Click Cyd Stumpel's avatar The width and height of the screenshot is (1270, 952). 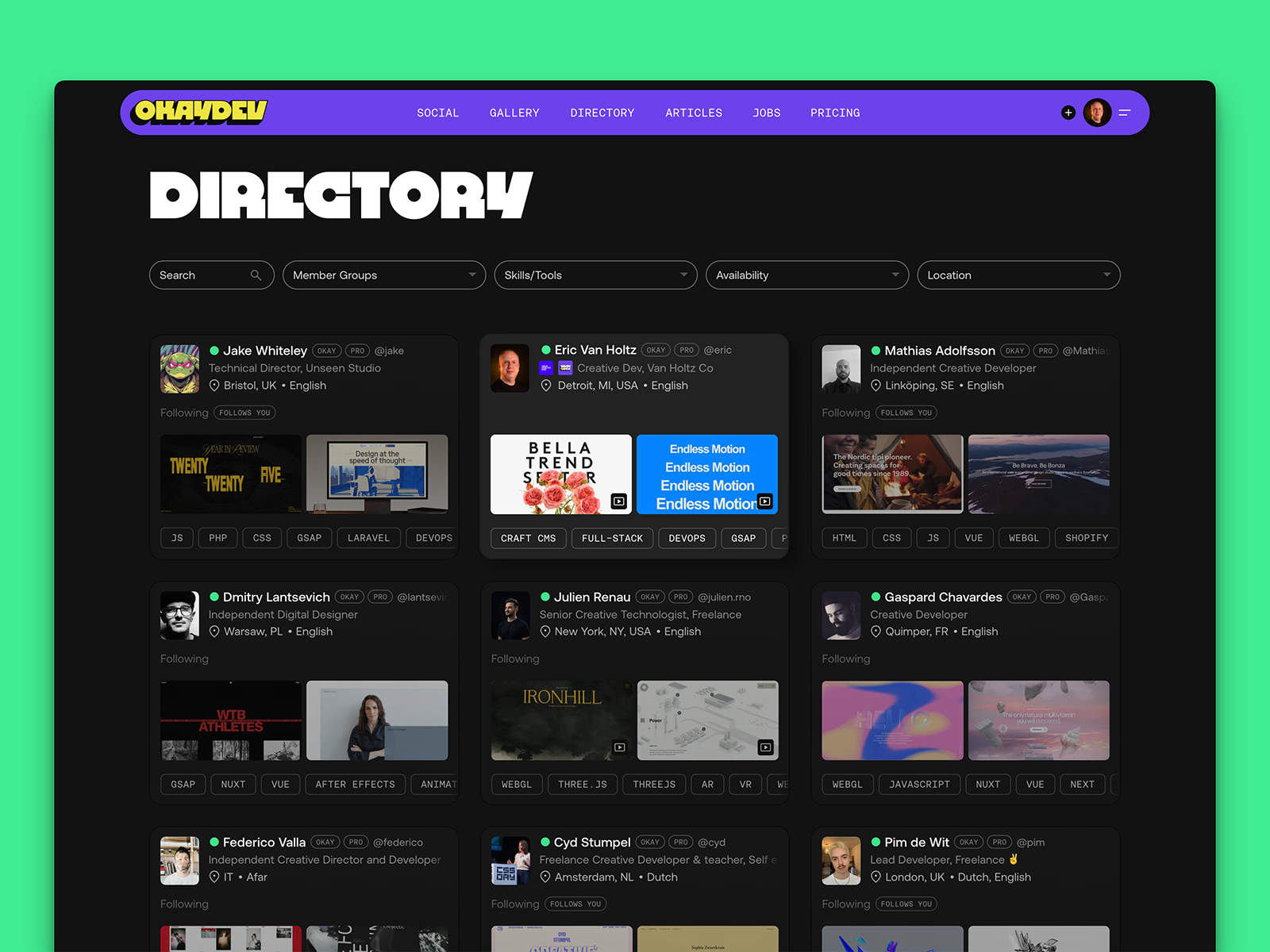pos(510,861)
